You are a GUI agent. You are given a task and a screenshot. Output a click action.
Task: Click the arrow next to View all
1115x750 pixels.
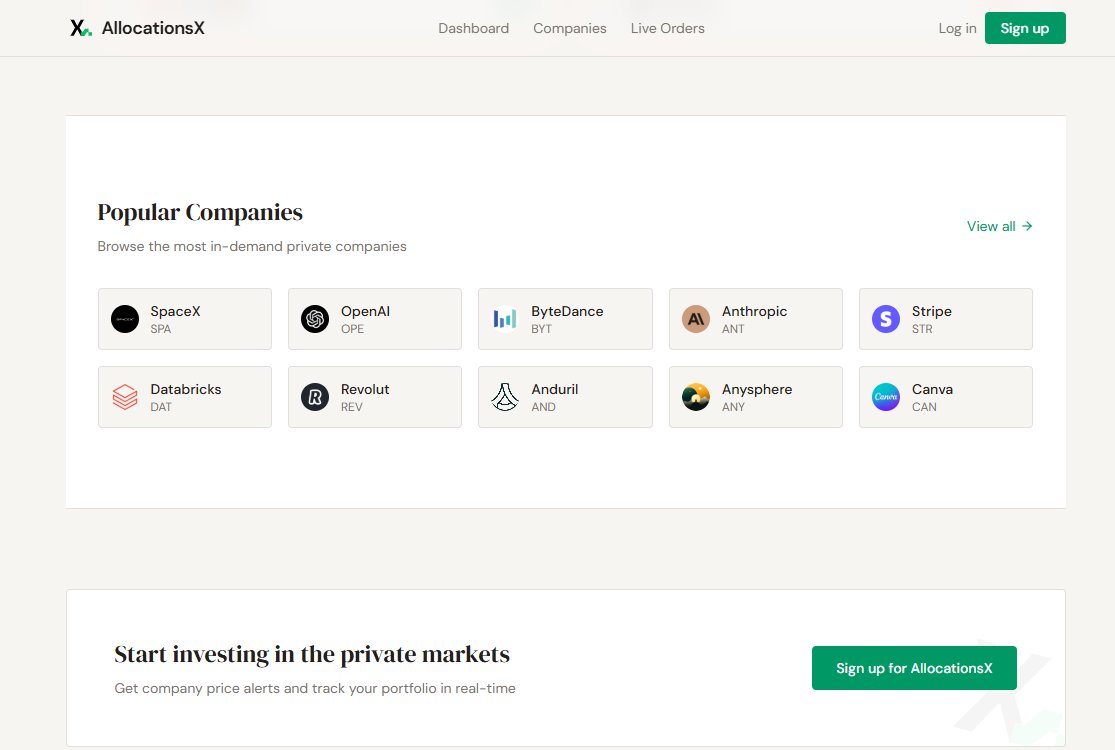click(x=1027, y=226)
